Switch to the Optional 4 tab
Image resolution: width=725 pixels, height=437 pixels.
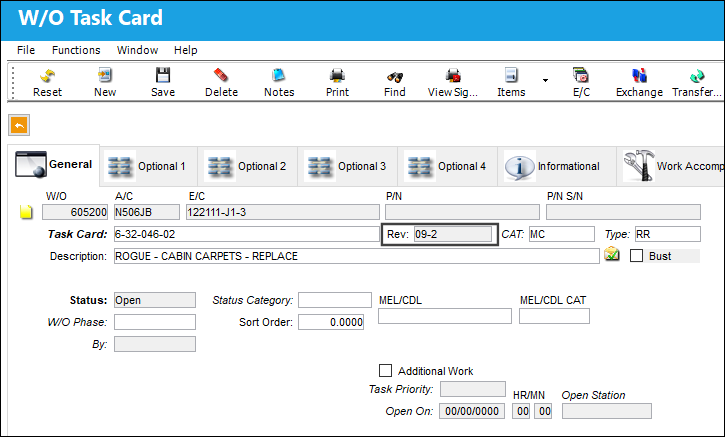point(448,166)
